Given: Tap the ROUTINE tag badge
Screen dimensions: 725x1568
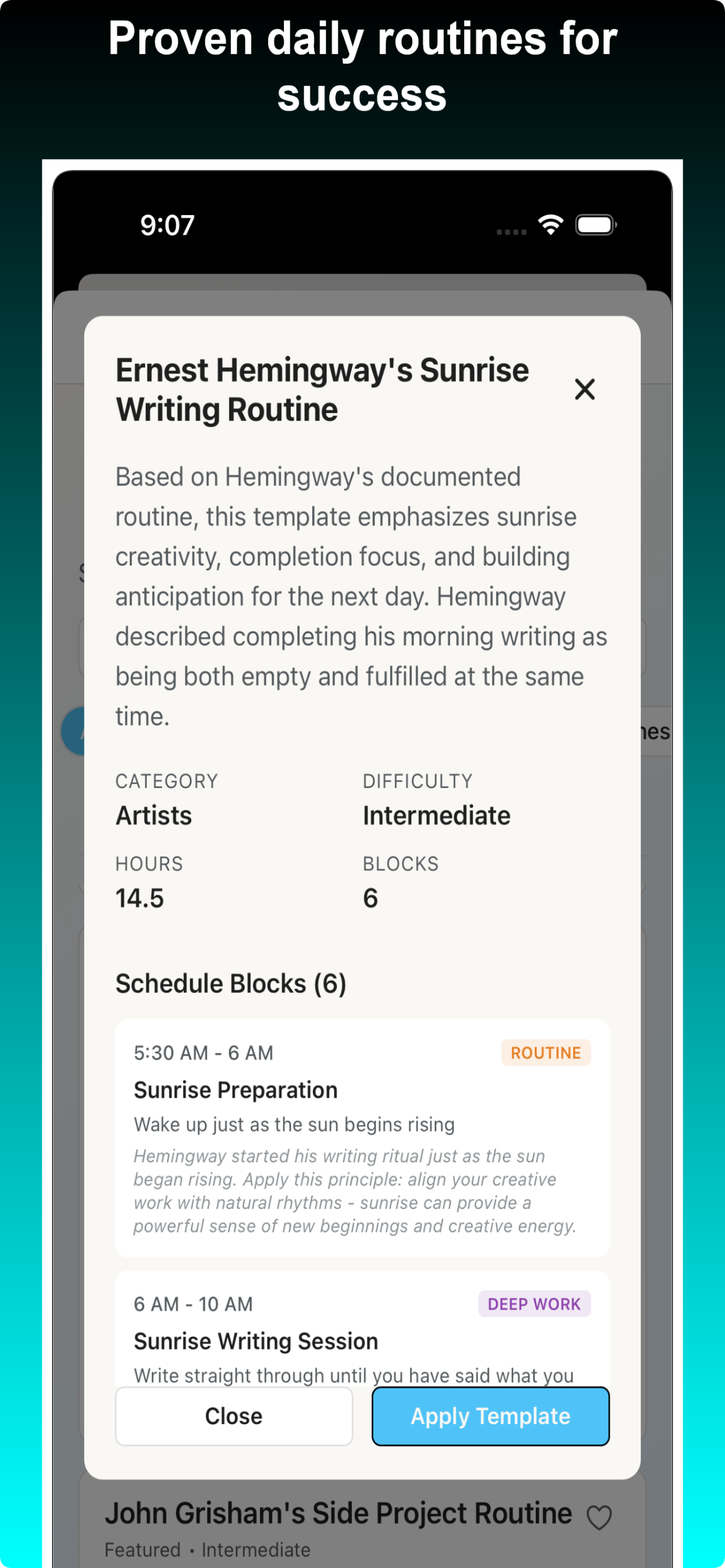Looking at the screenshot, I should click(x=545, y=1053).
